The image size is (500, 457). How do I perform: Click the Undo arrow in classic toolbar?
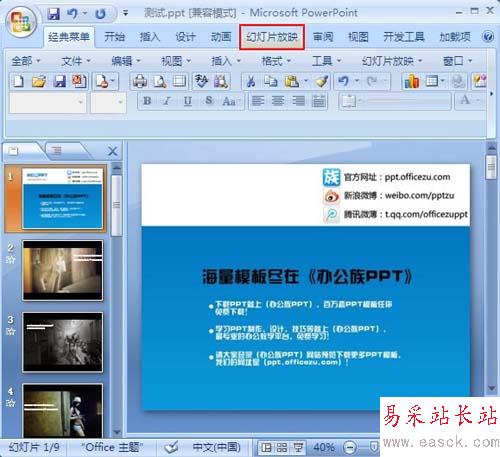(343, 81)
